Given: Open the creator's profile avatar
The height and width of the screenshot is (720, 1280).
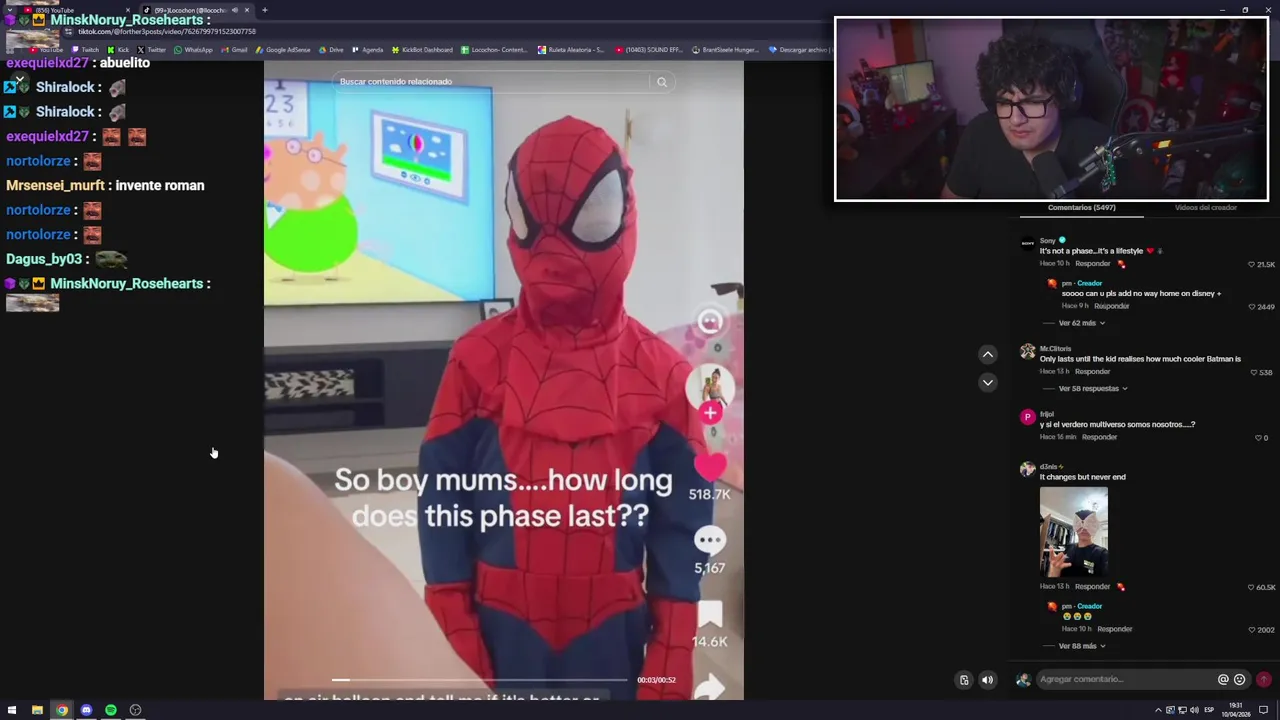Looking at the screenshot, I should click(x=710, y=386).
